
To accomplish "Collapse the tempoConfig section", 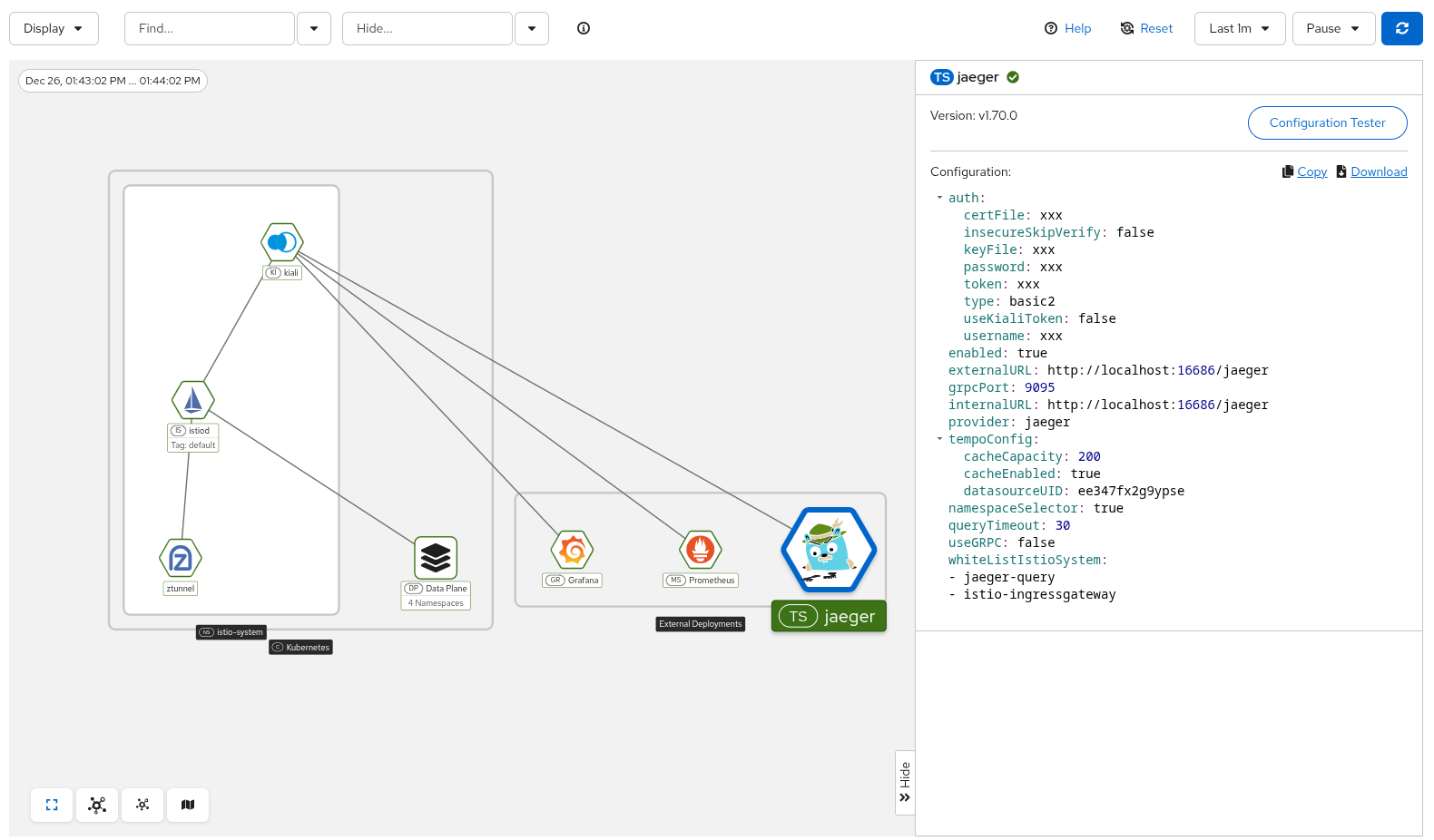I will 939,439.
